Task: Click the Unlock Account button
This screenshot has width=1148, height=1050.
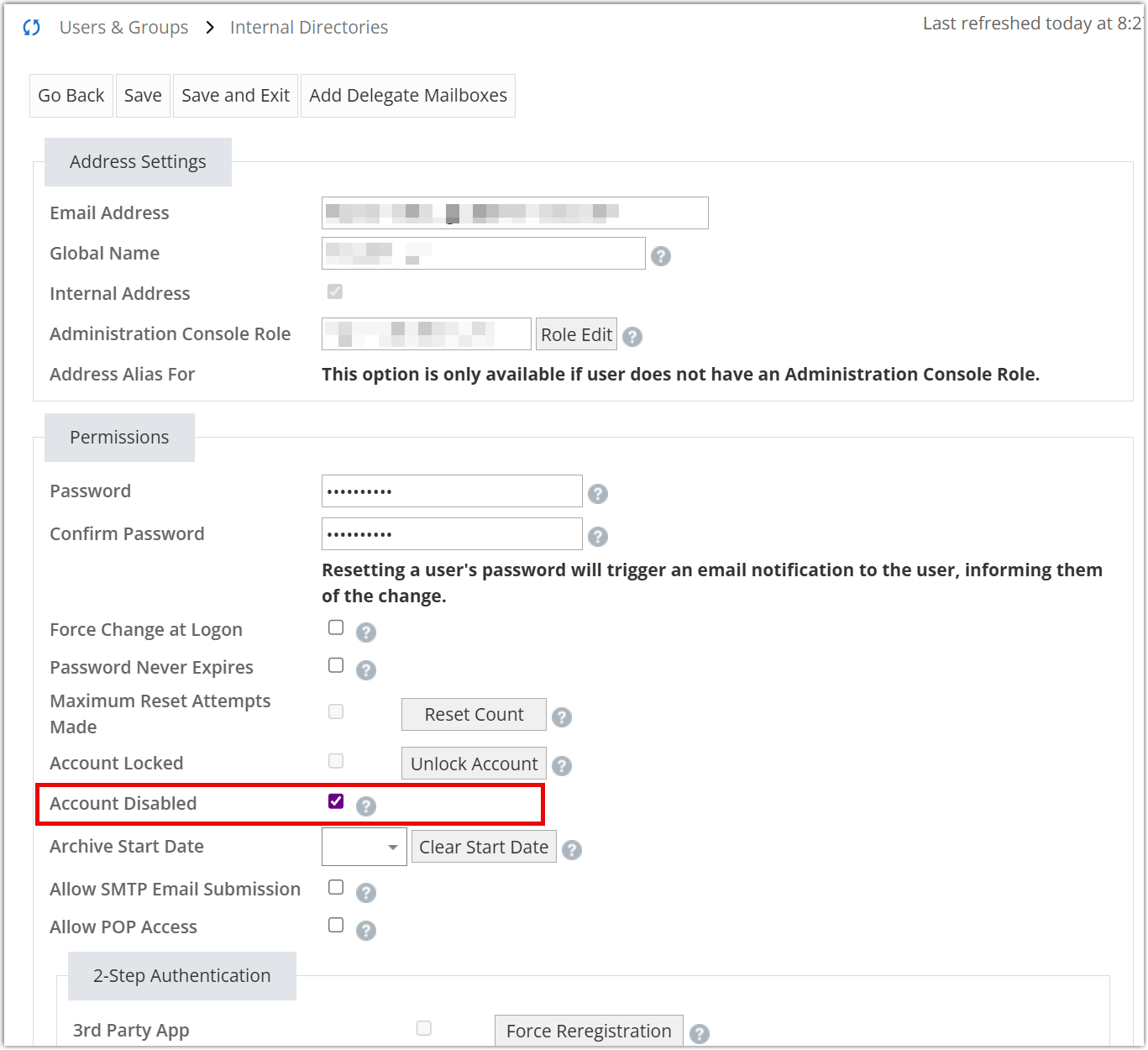Action: click(474, 764)
